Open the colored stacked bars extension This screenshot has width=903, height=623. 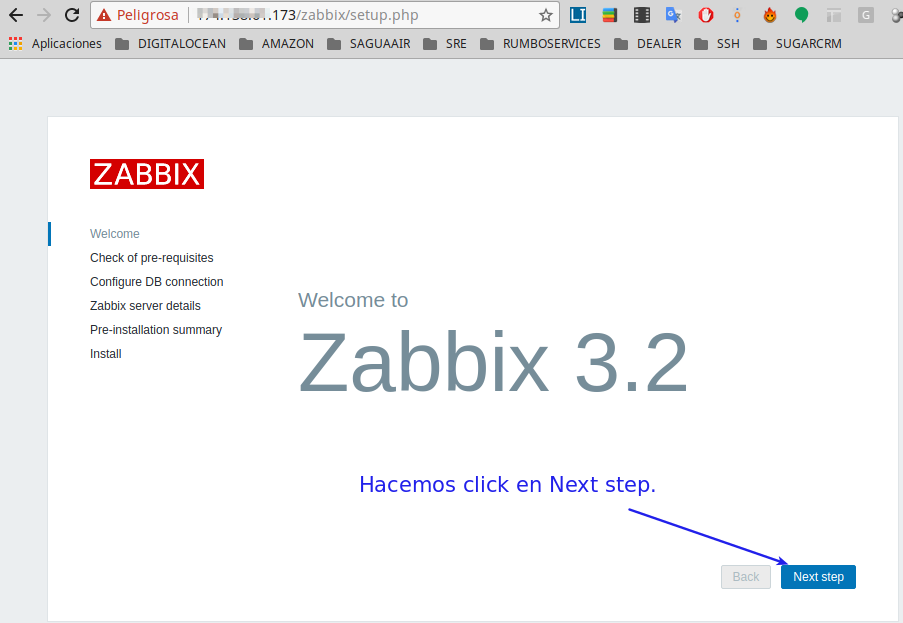click(610, 15)
